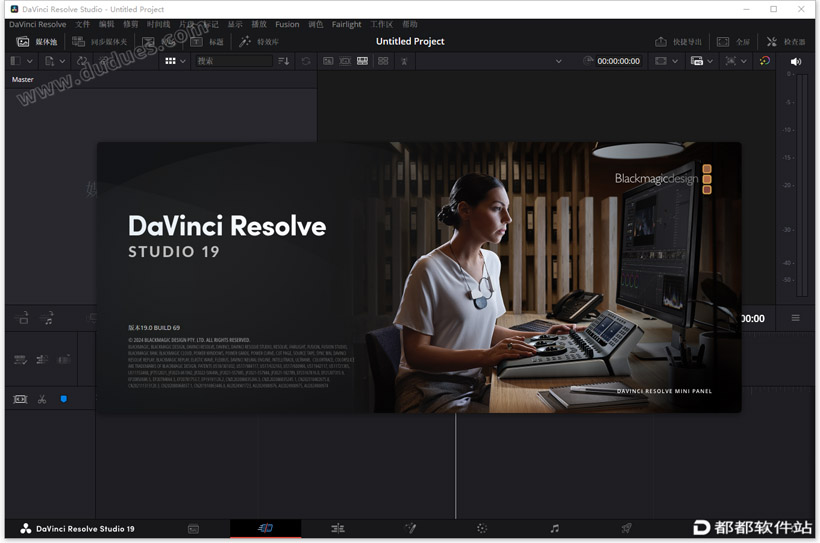Click the clock icon beside timecode
Image resolution: width=820 pixels, height=543 pixels.
click(x=588, y=61)
